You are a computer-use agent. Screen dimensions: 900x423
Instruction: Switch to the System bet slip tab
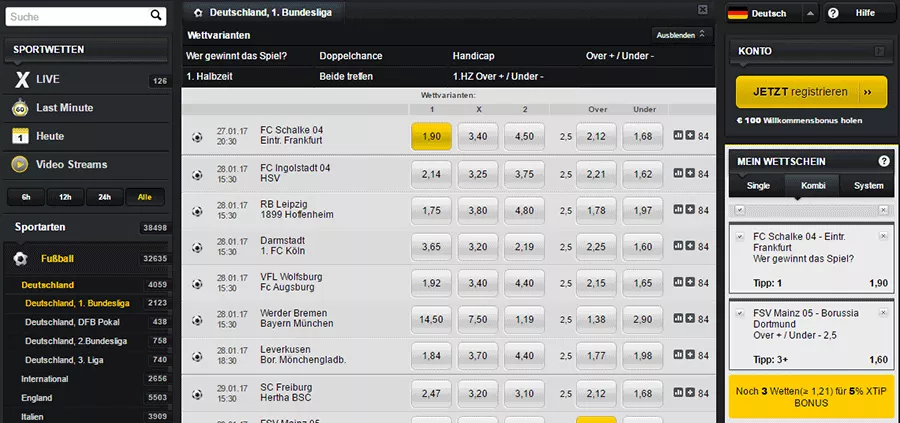(869, 185)
